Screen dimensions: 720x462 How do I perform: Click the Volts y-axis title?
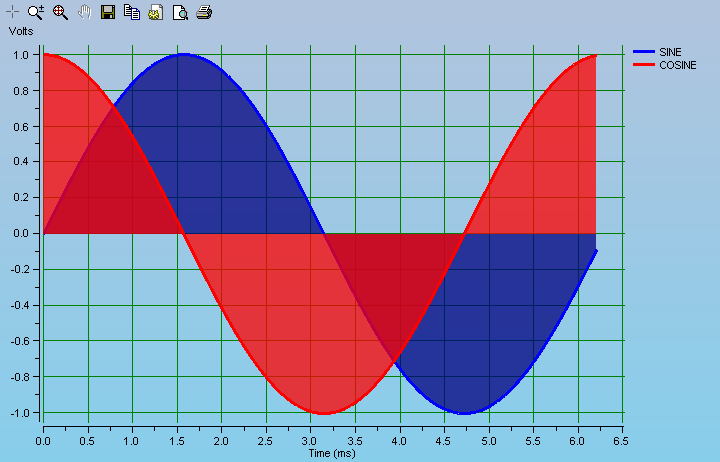[x=21, y=31]
